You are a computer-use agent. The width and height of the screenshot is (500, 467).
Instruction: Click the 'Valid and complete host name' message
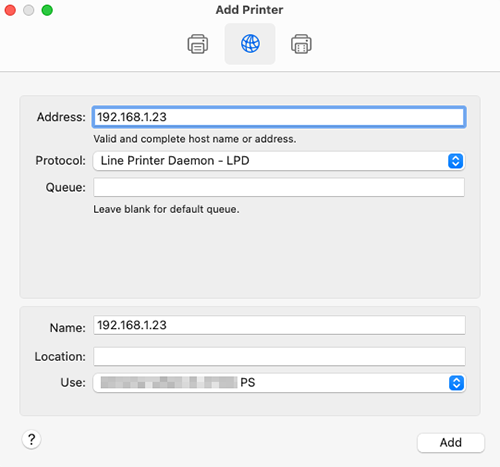(x=195, y=139)
